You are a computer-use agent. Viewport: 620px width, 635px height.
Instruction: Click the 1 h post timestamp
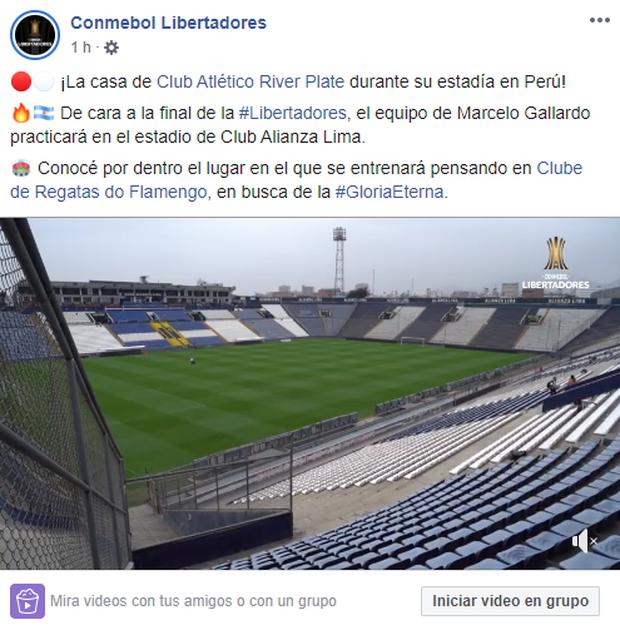pyautogui.click(x=81, y=47)
